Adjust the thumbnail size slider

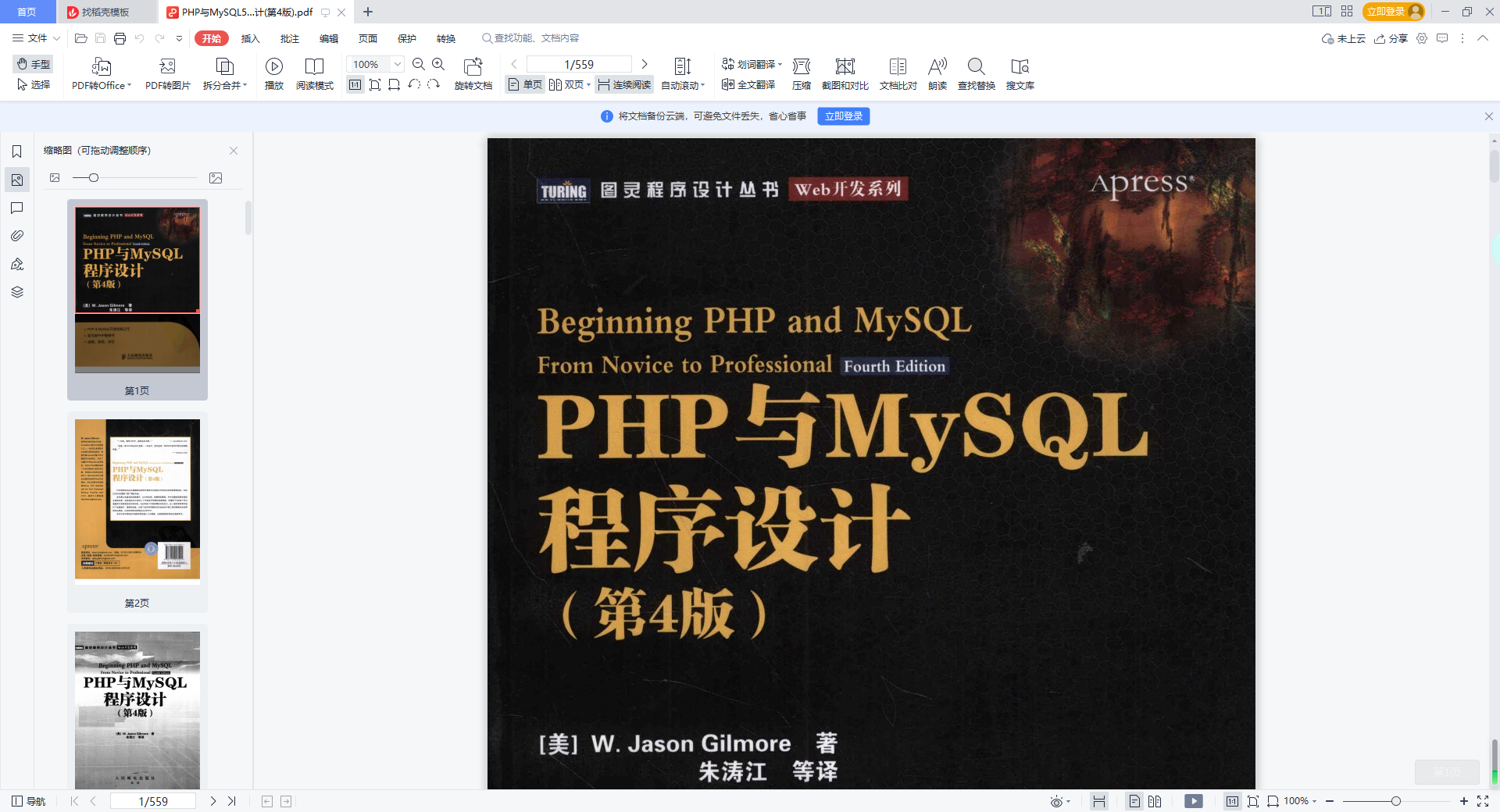(x=94, y=178)
